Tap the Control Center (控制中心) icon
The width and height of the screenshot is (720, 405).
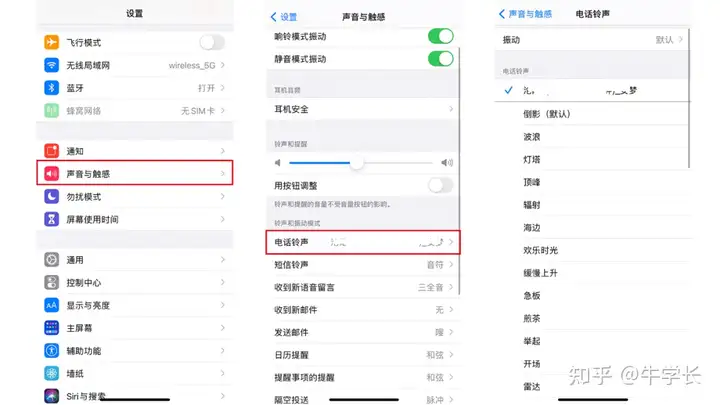tap(51, 282)
